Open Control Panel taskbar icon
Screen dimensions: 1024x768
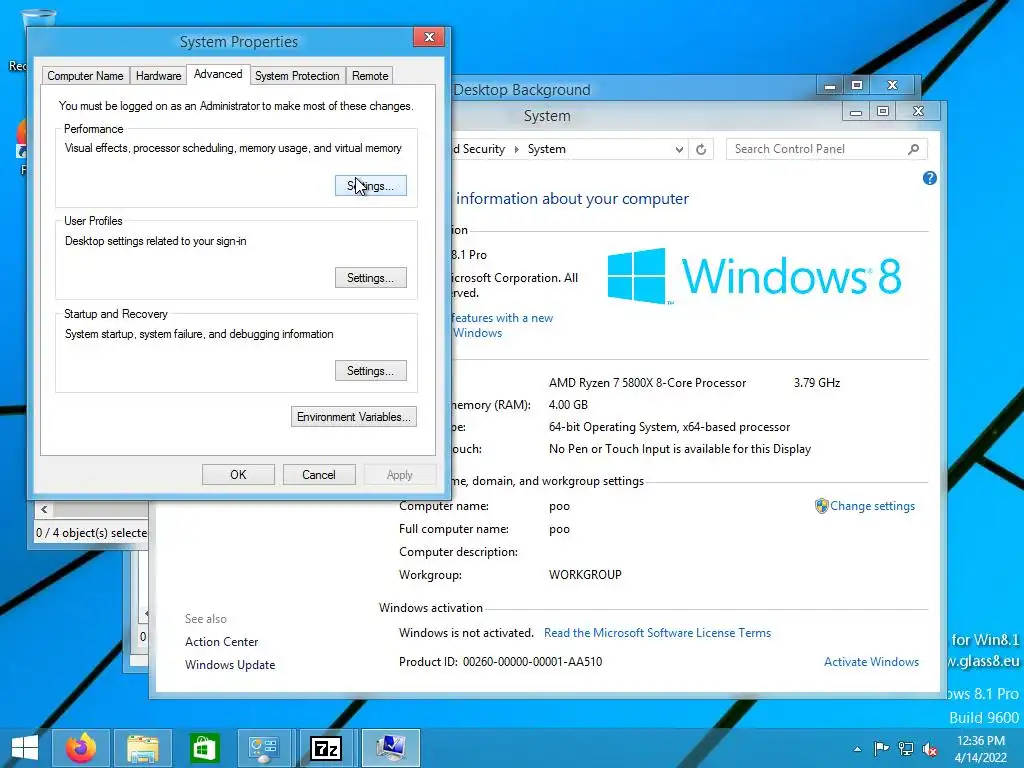264,748
